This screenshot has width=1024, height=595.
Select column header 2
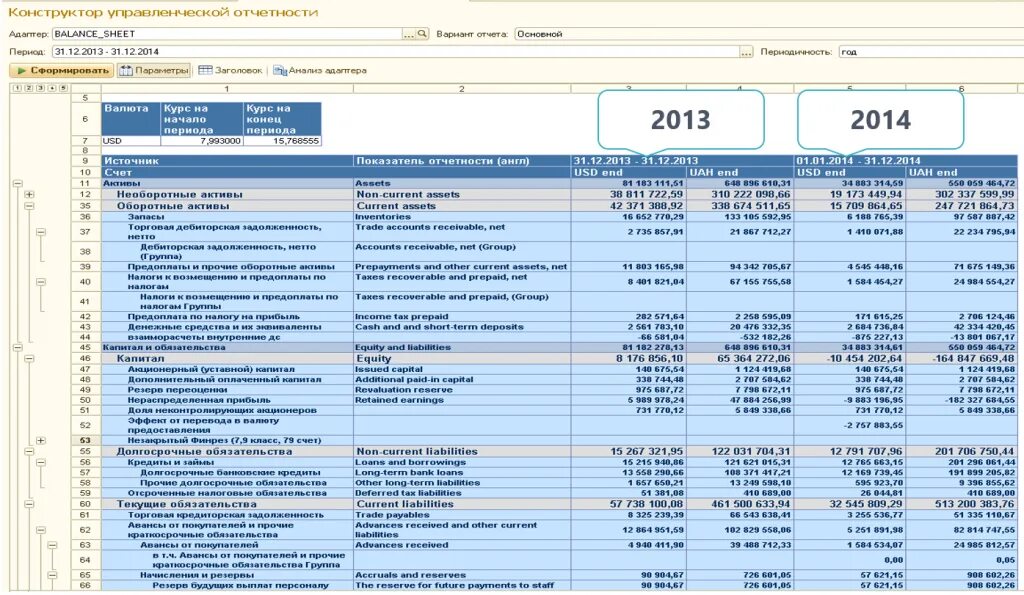click(x=462, y=88)
